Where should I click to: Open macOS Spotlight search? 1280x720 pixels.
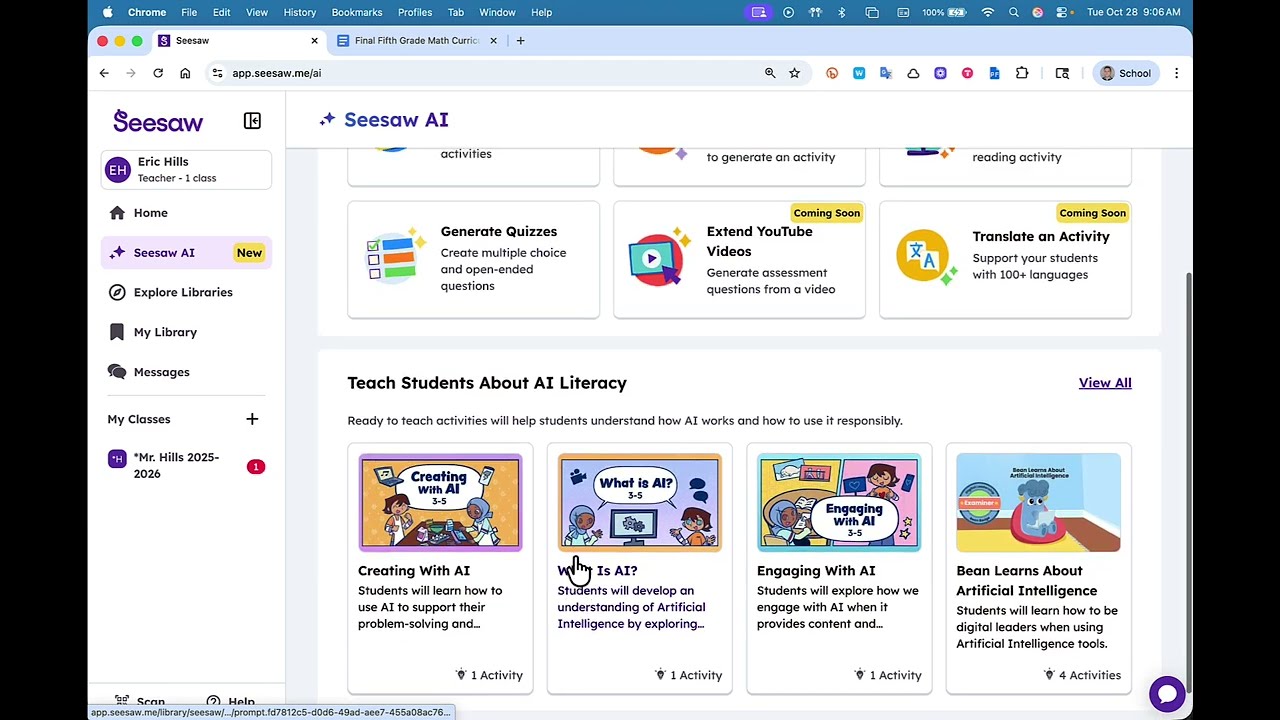click(1013, 12)
